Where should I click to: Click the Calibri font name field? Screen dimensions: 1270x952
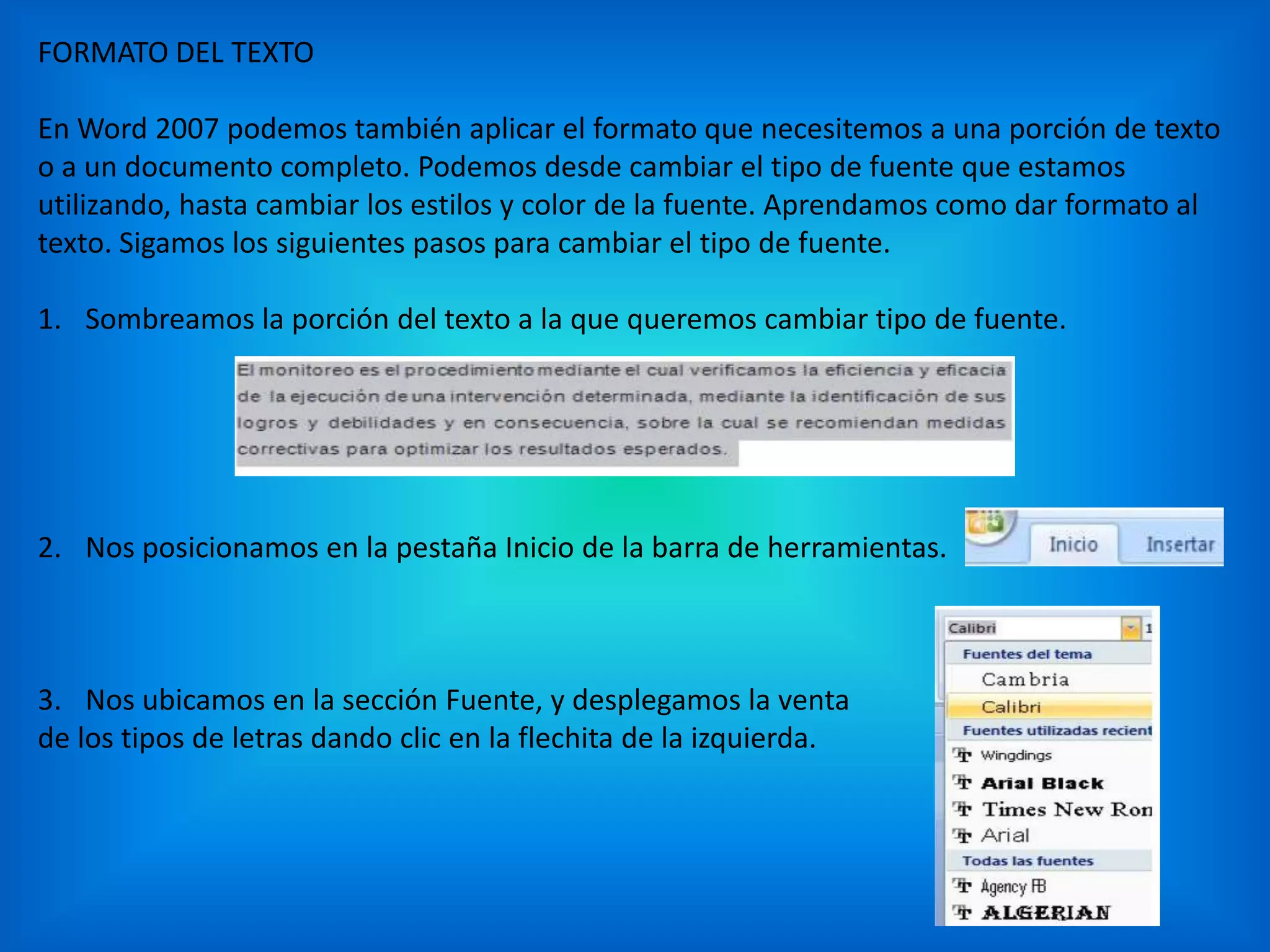pyautogui.click(x=1034, y=628)
